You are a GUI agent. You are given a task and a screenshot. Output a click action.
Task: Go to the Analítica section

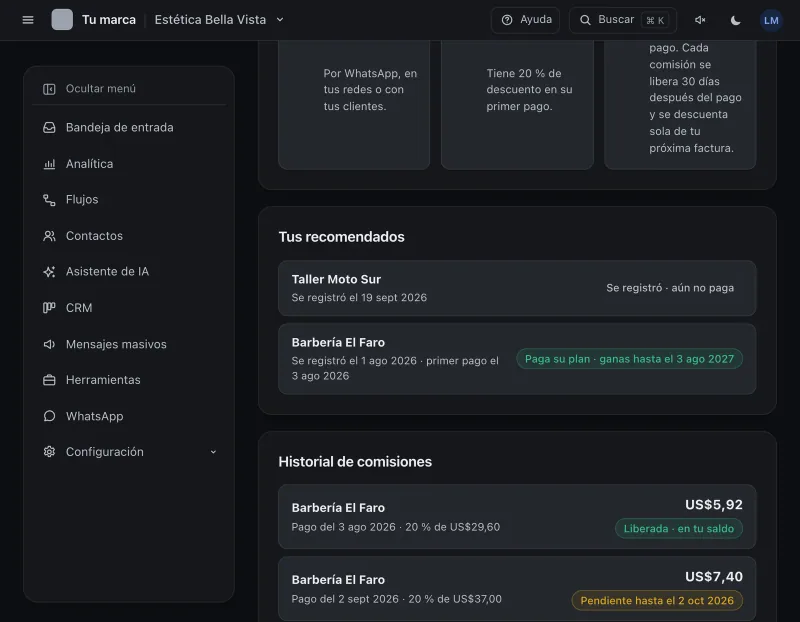[129, 164]
